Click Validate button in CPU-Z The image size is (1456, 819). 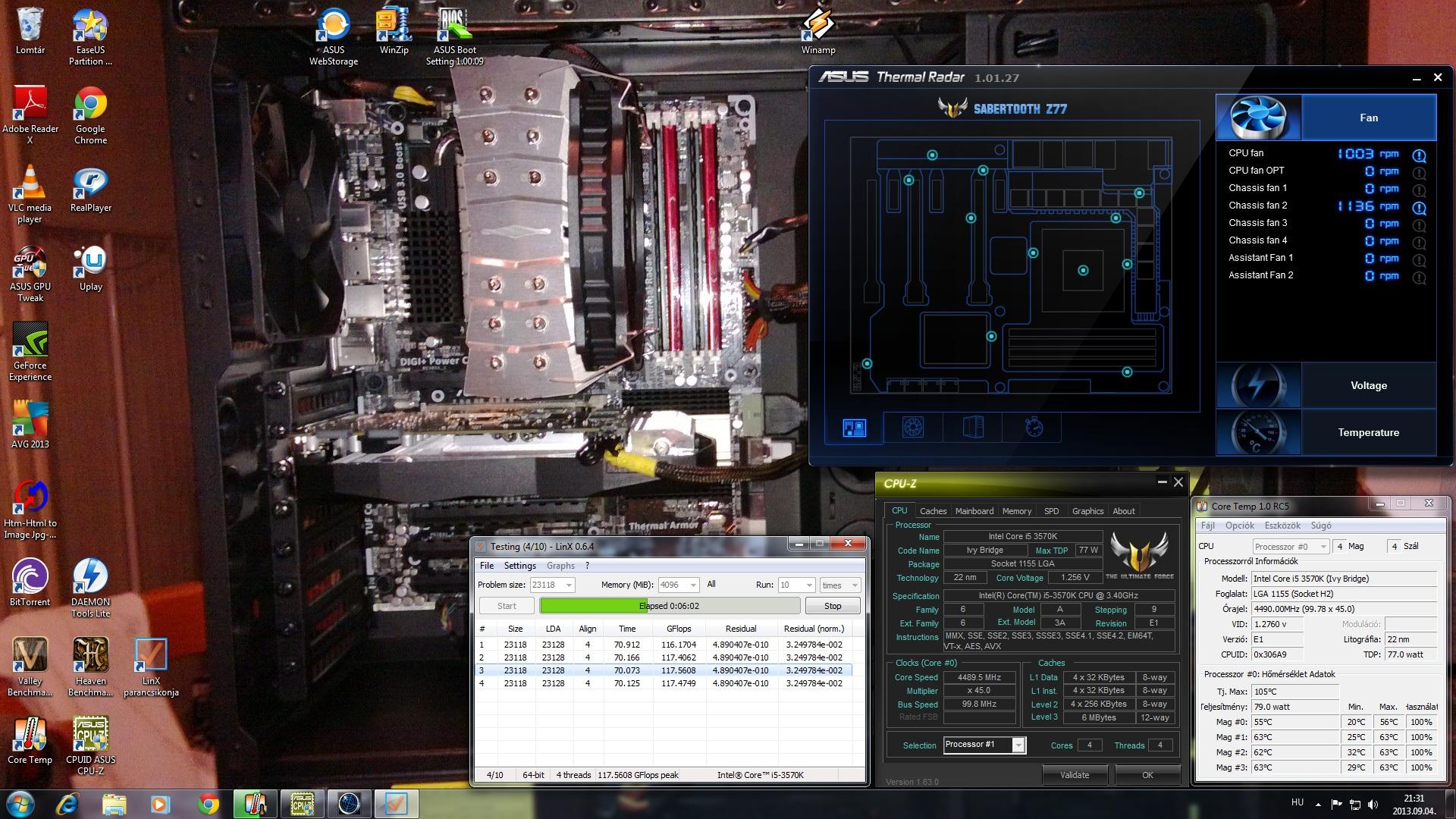pyautogui.click(x=1075, y=775)
